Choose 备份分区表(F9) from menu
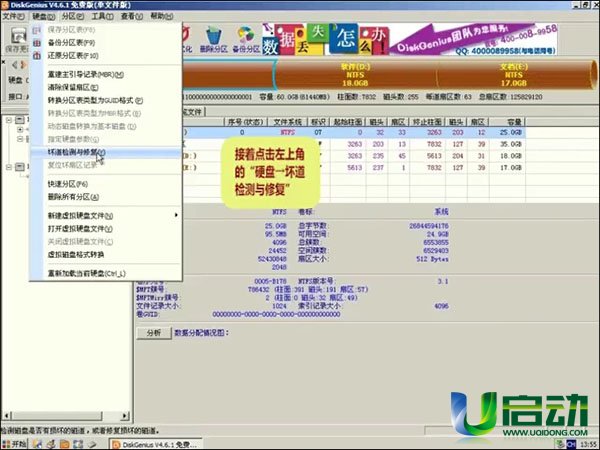Screen dimensions: 600x450 pos(106,43)
